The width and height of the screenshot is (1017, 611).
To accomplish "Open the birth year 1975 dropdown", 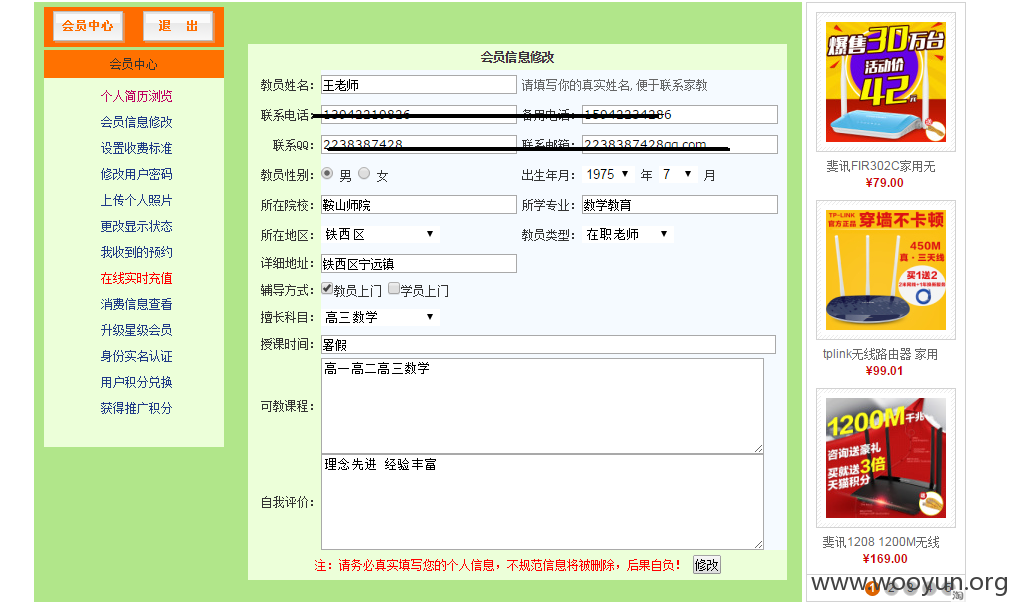I will pos(608,174).
